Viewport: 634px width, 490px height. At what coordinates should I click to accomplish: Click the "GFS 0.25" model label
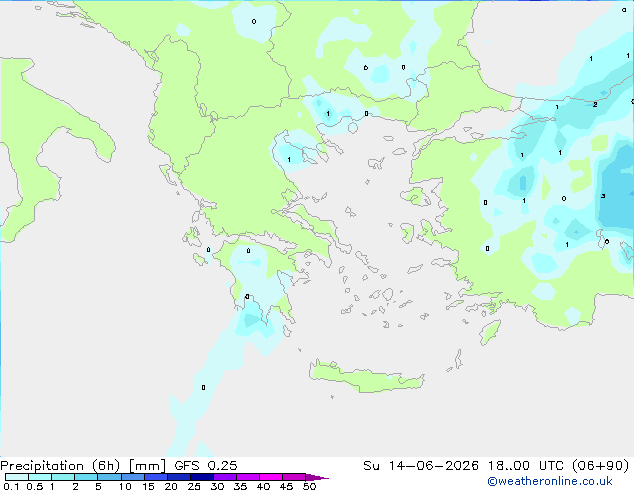(206, 466)
